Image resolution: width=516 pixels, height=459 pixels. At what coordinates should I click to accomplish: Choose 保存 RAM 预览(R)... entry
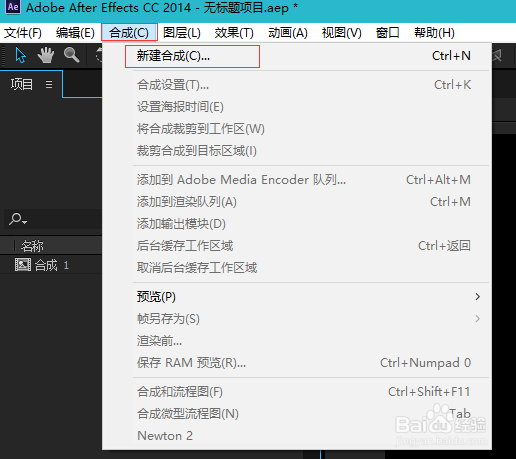(297, 363)
